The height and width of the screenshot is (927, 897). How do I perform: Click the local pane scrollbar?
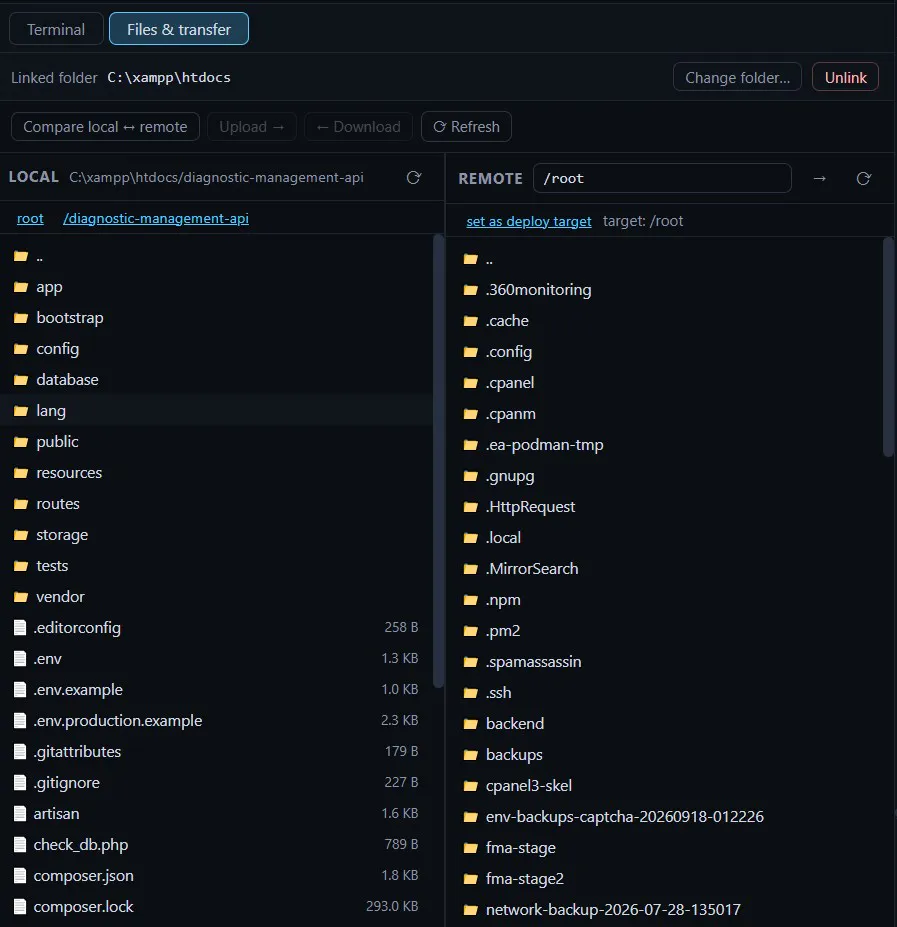click(x=438, y=461)
